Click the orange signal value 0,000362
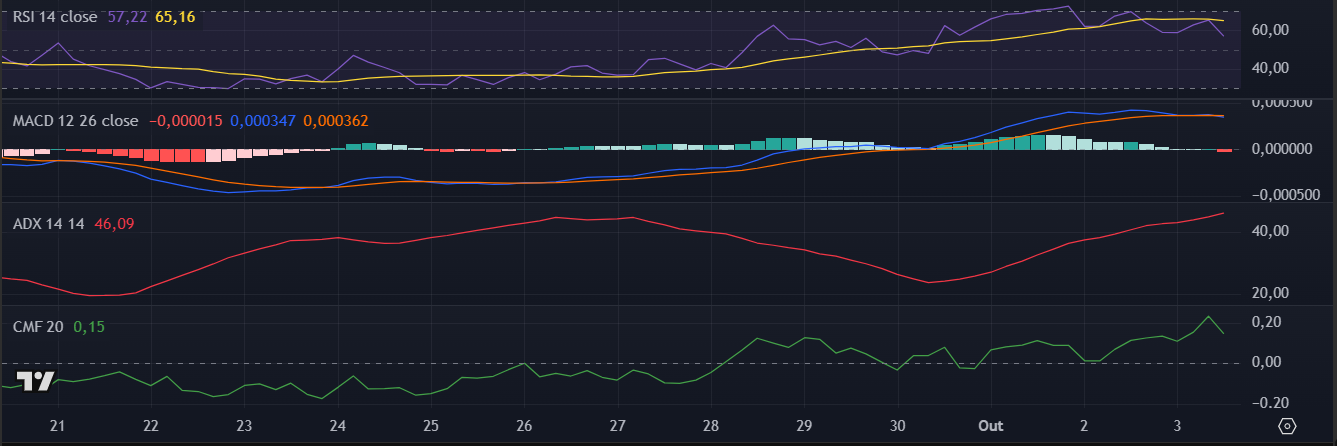Screen dimensions: 1337x446 [x=336, y=121]
